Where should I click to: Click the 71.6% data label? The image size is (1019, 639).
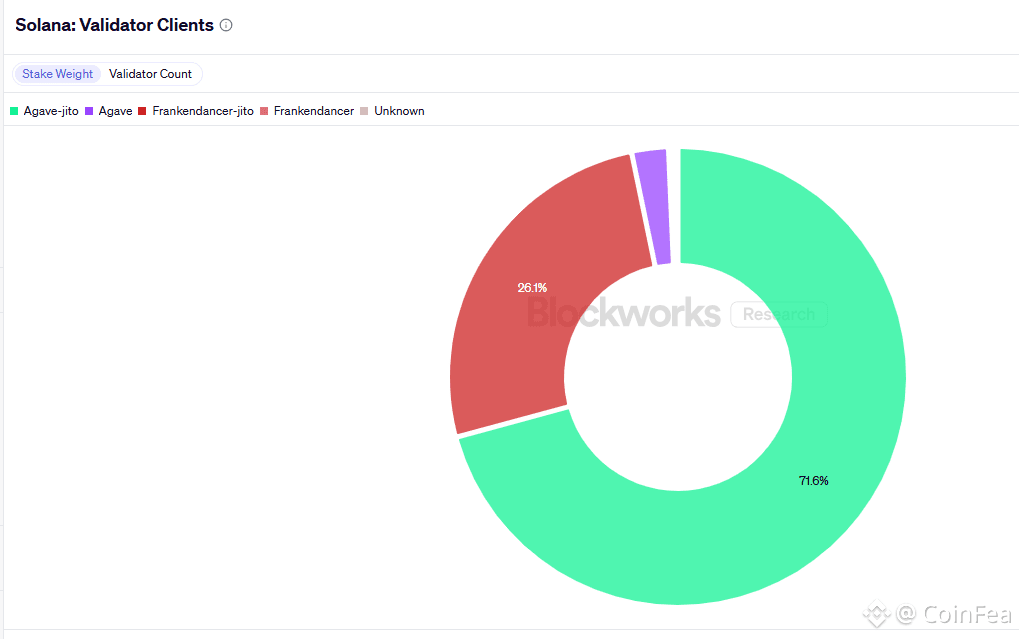(x=814, y=481)
